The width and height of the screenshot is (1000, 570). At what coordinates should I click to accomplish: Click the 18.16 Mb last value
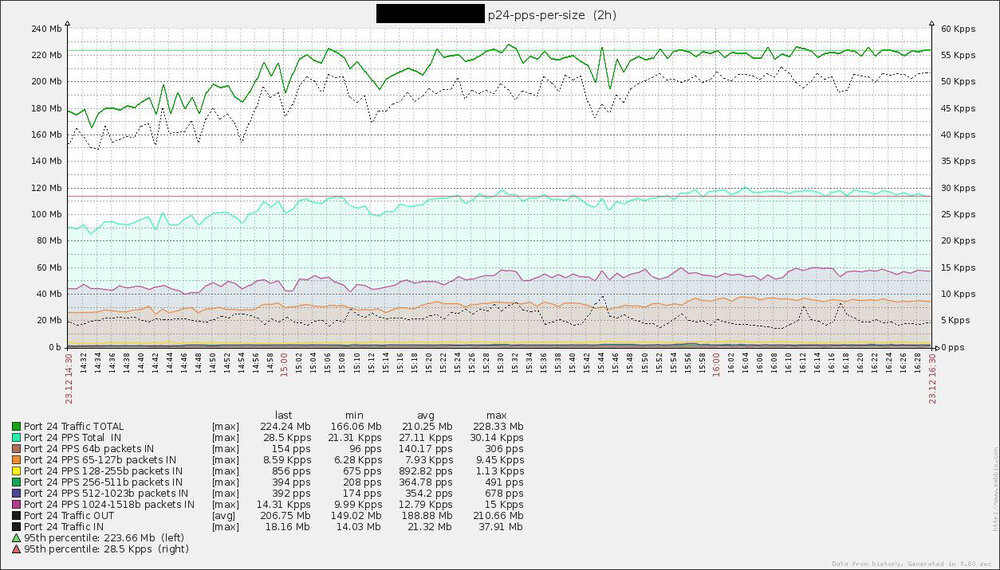[288, 527]
